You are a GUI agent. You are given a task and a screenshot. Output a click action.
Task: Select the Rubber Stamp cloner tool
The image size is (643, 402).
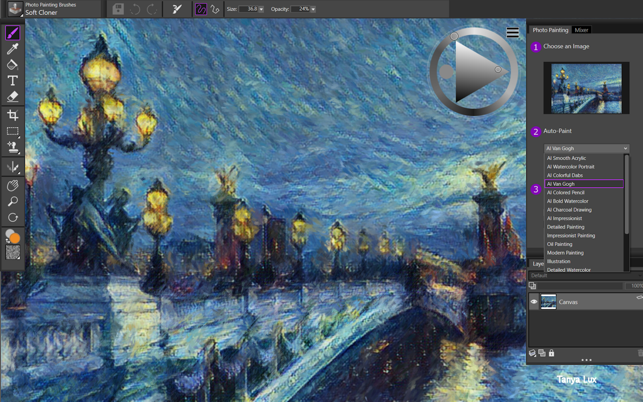(x=12, y=147)
